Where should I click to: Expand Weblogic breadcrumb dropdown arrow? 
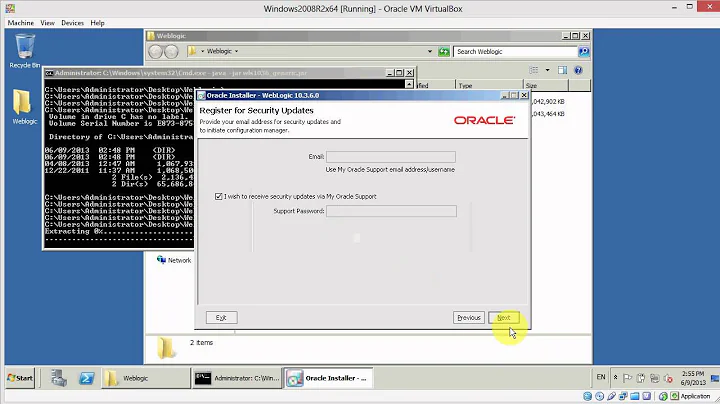236,51
